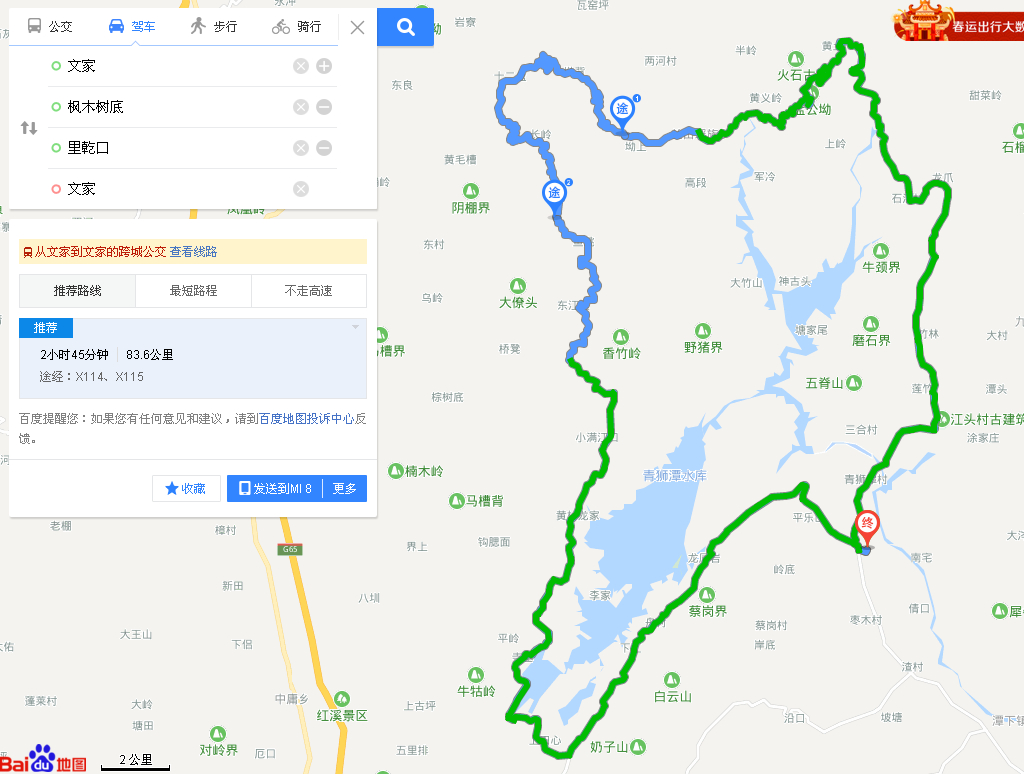This screenshot has height=774, width=1024.
Task: Open 查看线路 link for intercity bus
Action: click(x=193, y=251)
